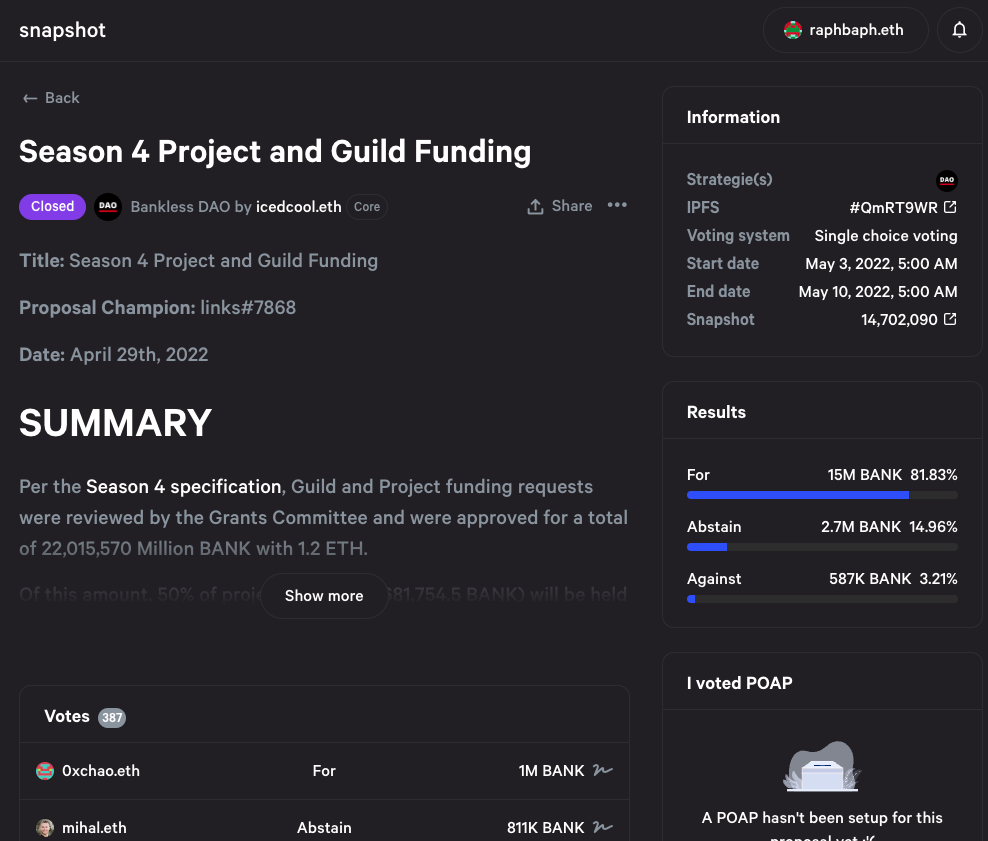View signature icon for 0xchao.eth vote
Image resolution: width=988 pixels, height=841 pixels.
603,770
